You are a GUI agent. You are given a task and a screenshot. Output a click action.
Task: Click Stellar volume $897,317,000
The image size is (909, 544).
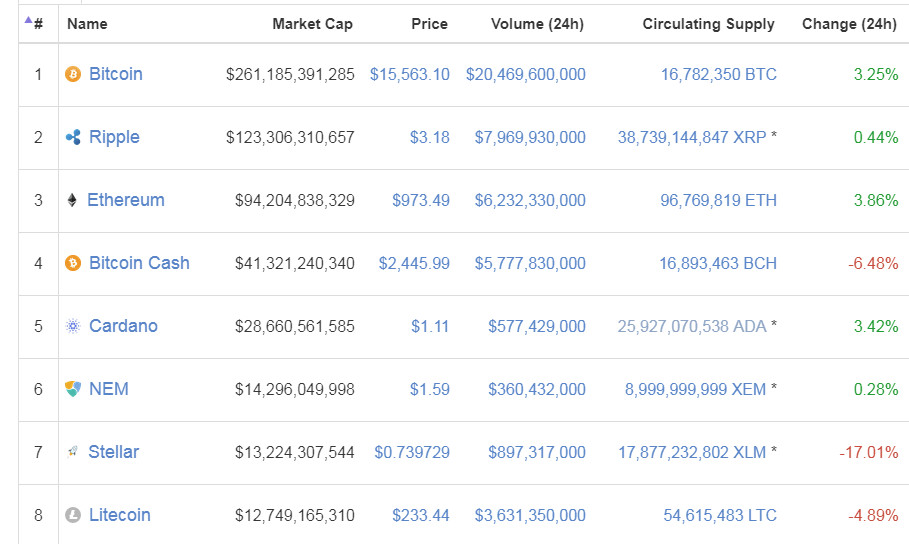[537, 452]
